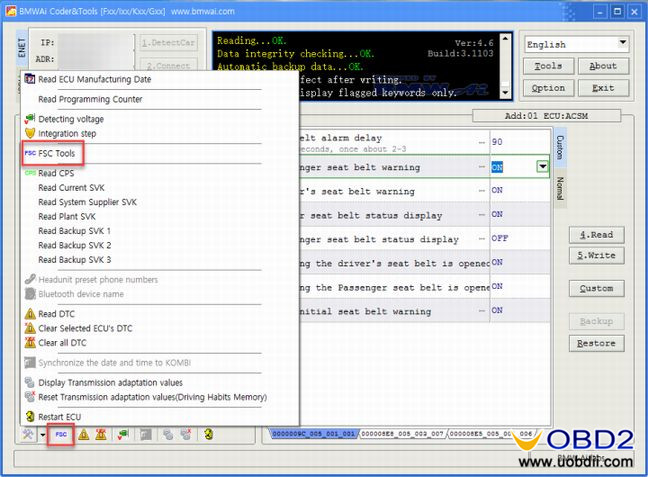Select Clear Selected ECU's DTC
Image resolution: width=648 pixels, height=477 pixels.
(x=86, y=329)
